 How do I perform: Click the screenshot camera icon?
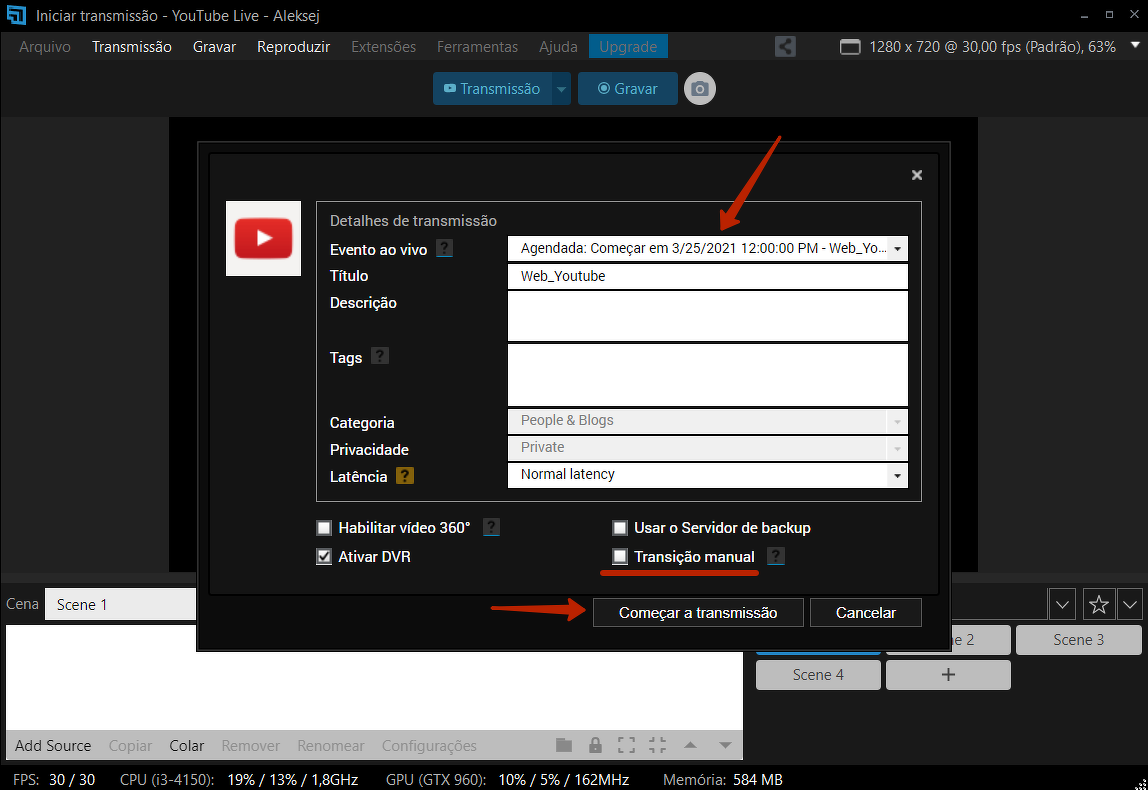point(700,89)
